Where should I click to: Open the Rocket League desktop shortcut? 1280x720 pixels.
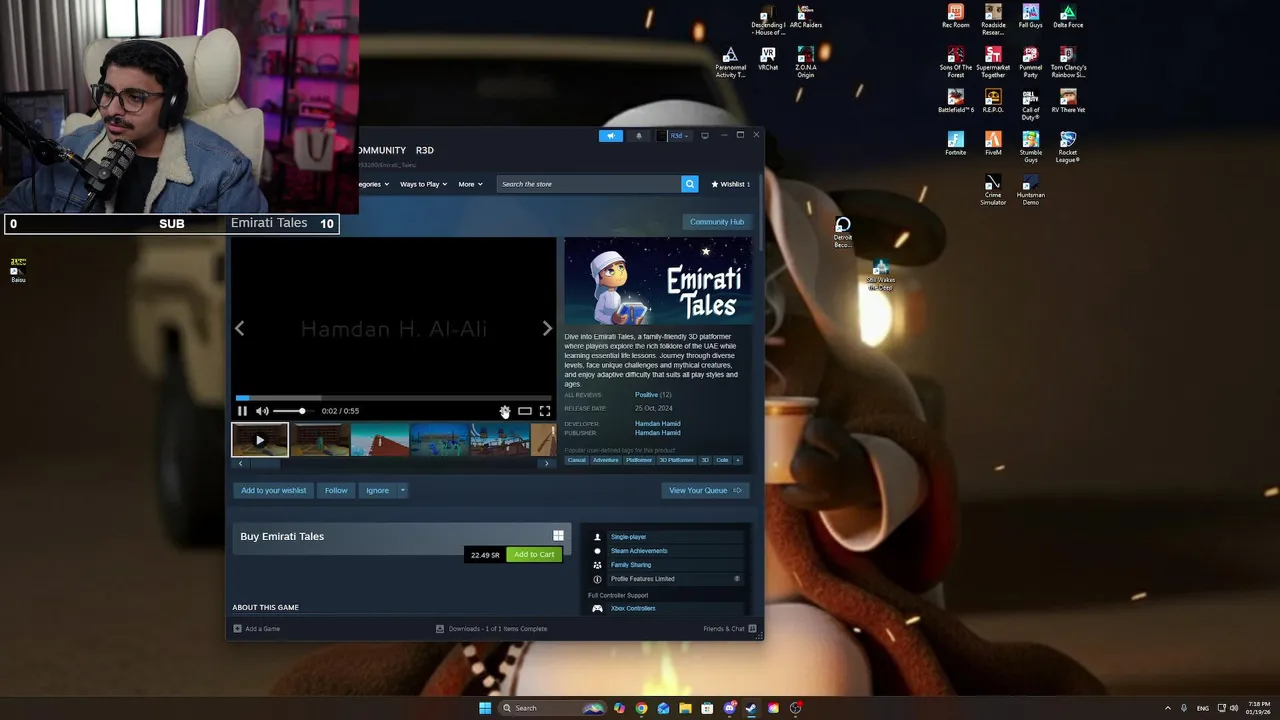pos(1068,147)
